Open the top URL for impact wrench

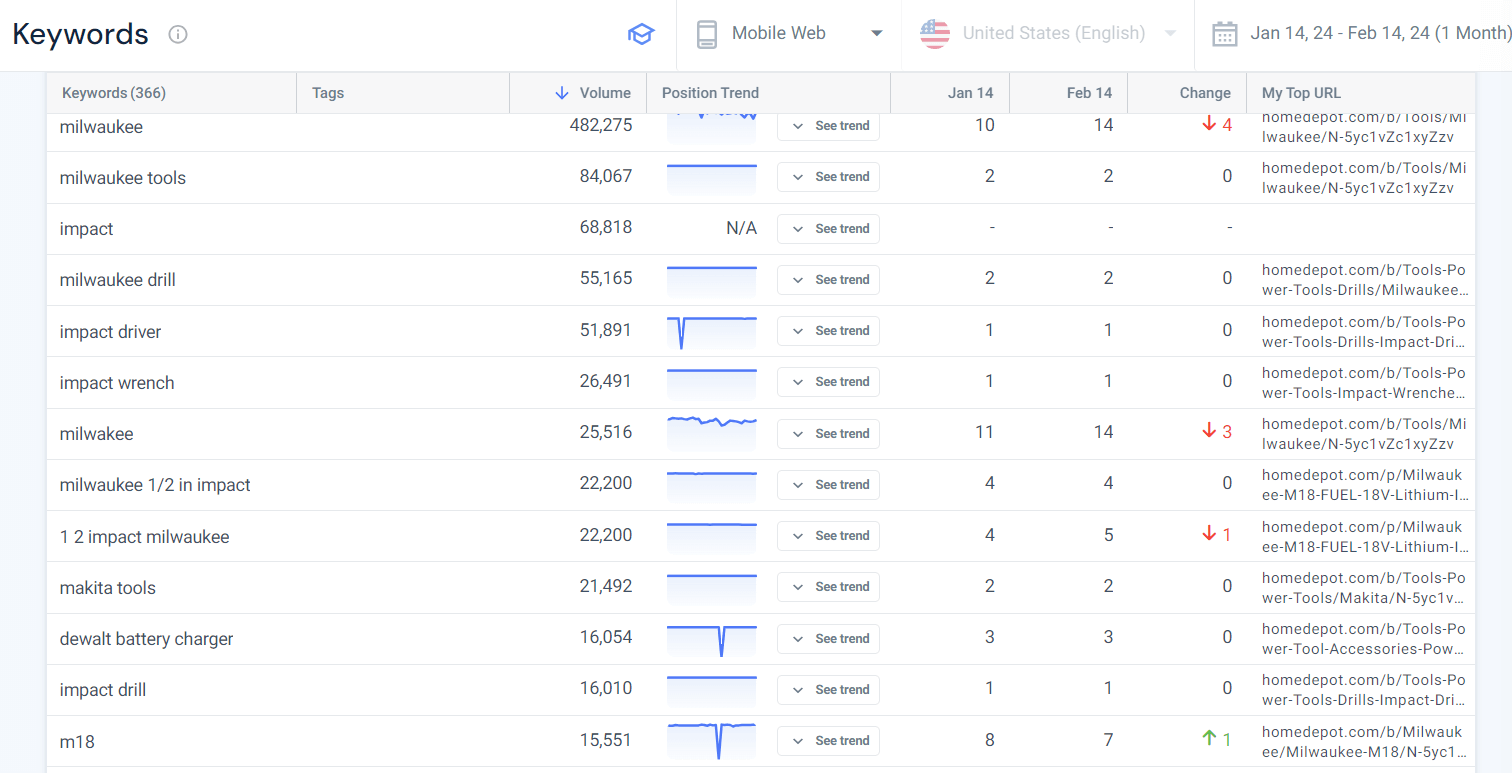[1364, 383]
